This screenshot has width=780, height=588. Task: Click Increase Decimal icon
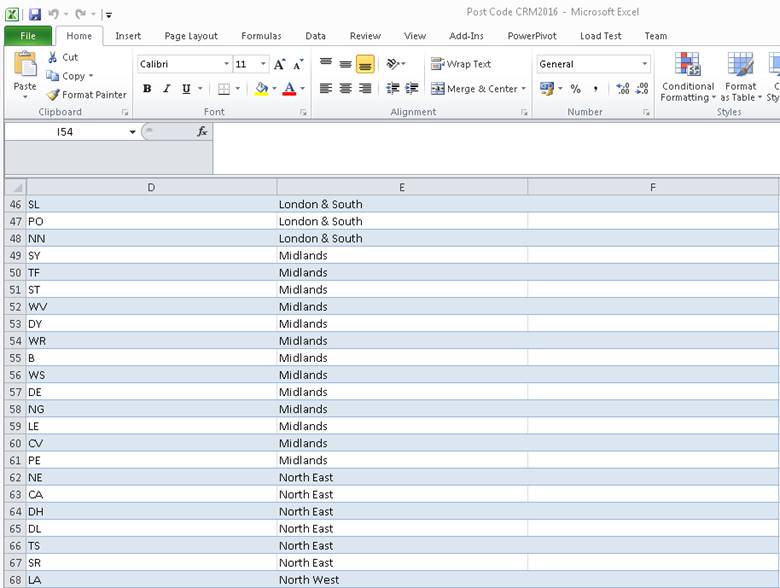point(622,89)
